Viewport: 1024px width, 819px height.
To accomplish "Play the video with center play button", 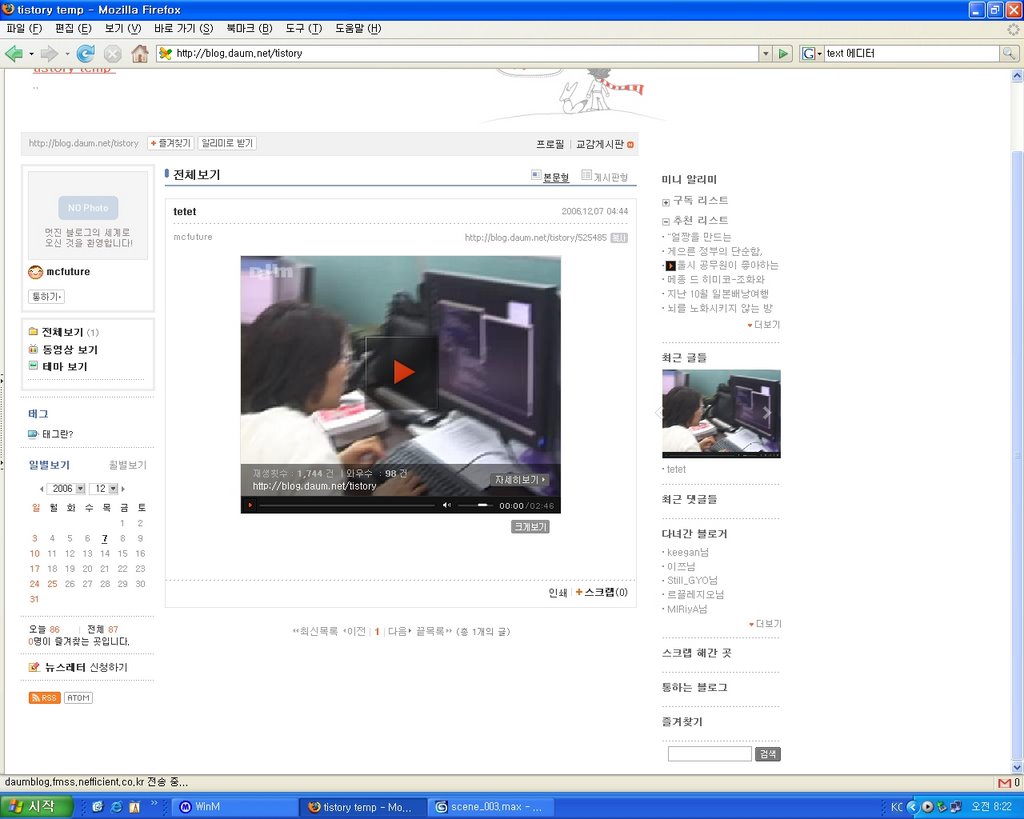I will (402, 372).
